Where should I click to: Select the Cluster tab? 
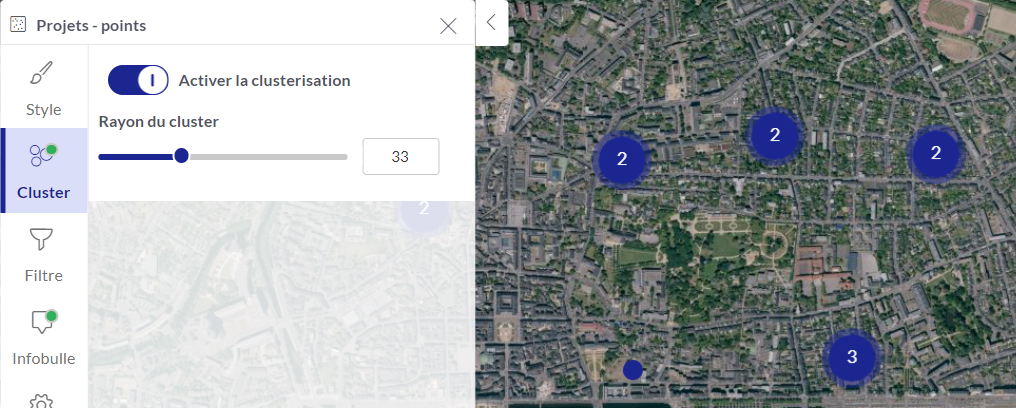pos(44,170)
